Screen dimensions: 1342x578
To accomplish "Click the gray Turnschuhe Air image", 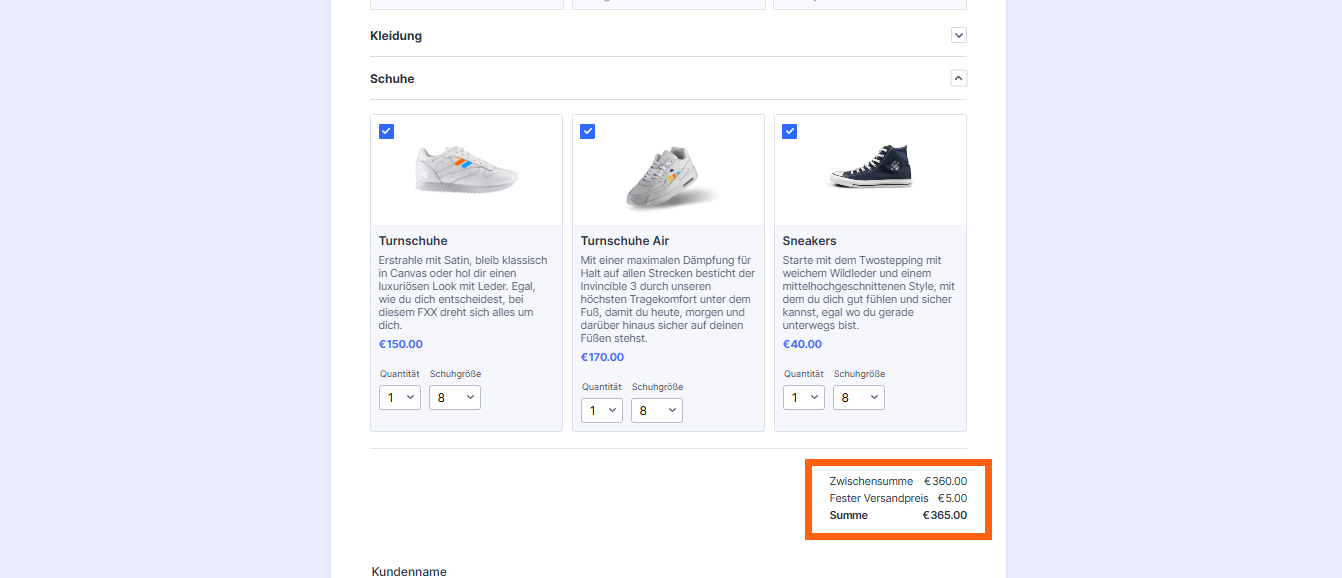I will click(668, 177).
